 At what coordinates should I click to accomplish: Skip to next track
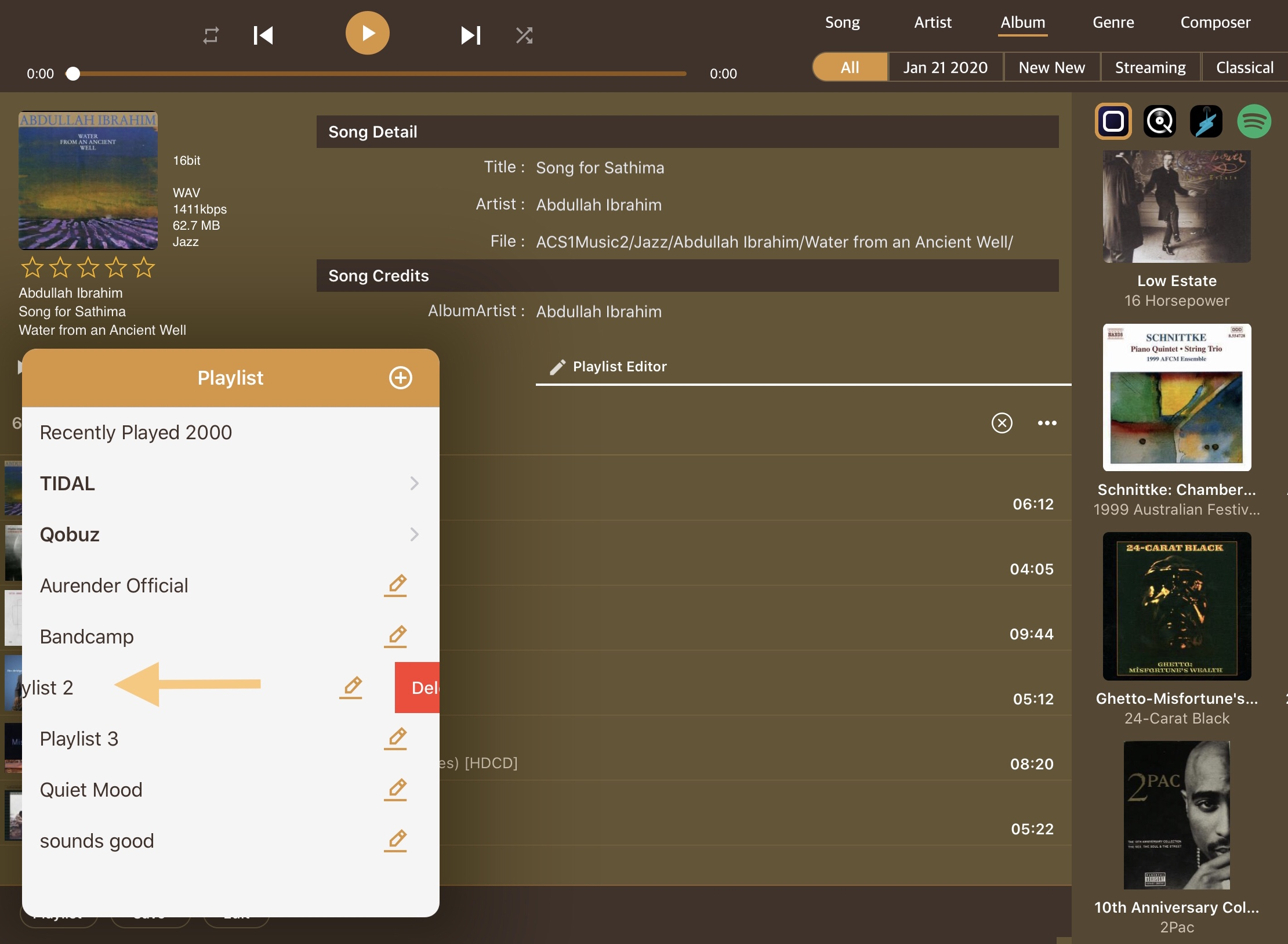coord(470,35)
